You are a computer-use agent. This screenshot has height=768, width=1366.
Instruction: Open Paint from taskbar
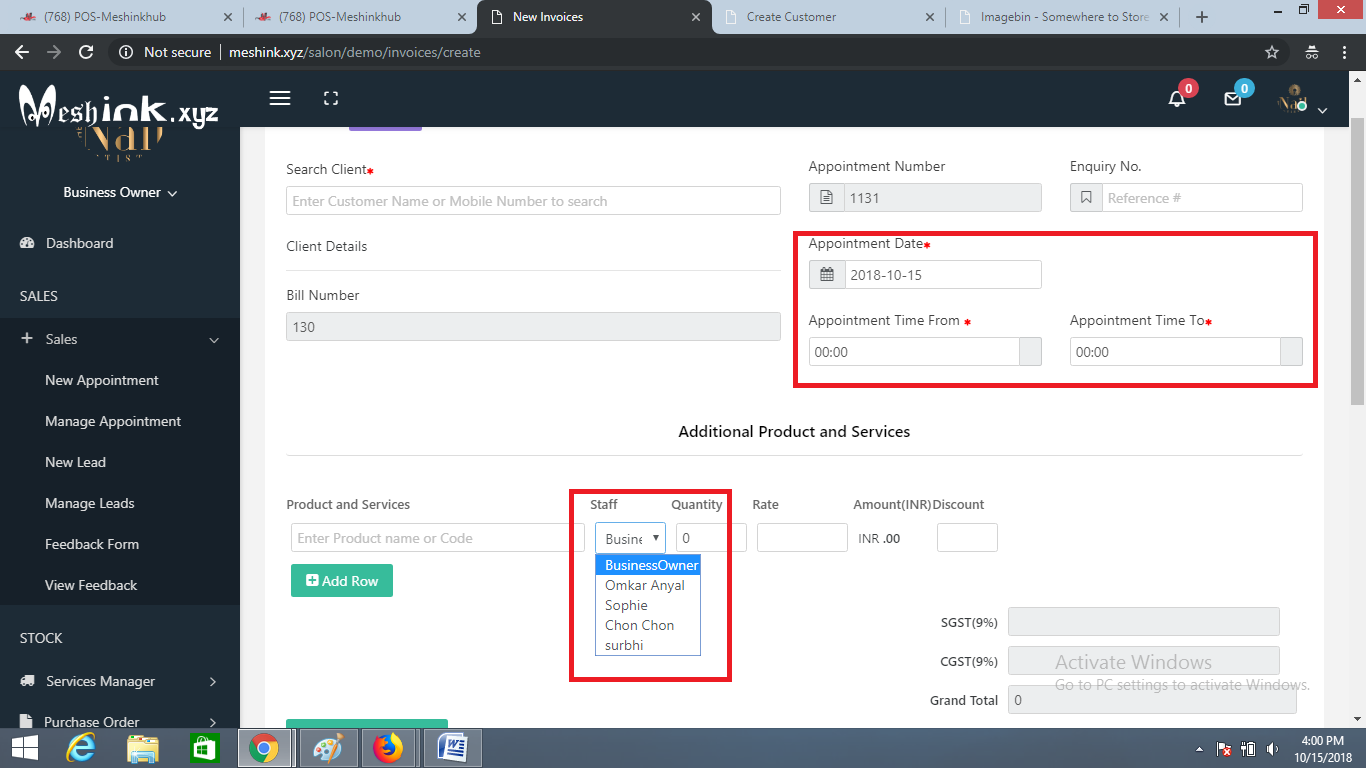click(327, 748)
